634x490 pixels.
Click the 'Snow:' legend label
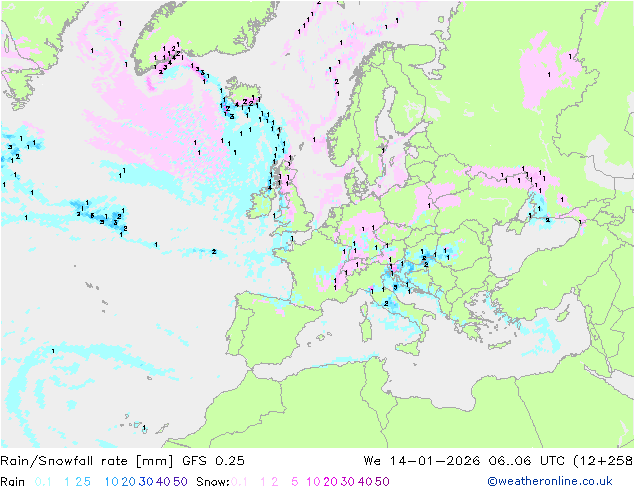click(x=213, y=482)
